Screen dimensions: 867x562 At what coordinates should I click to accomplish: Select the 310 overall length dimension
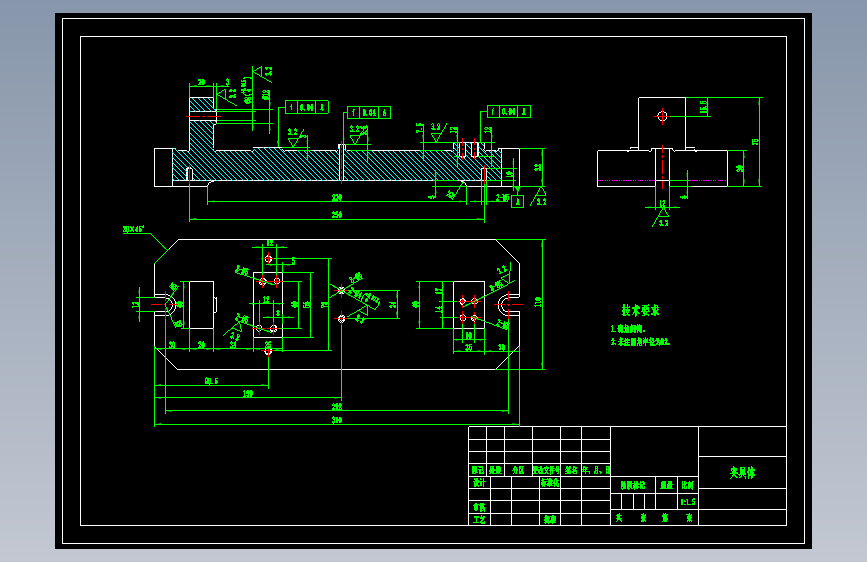click(337, 420)
